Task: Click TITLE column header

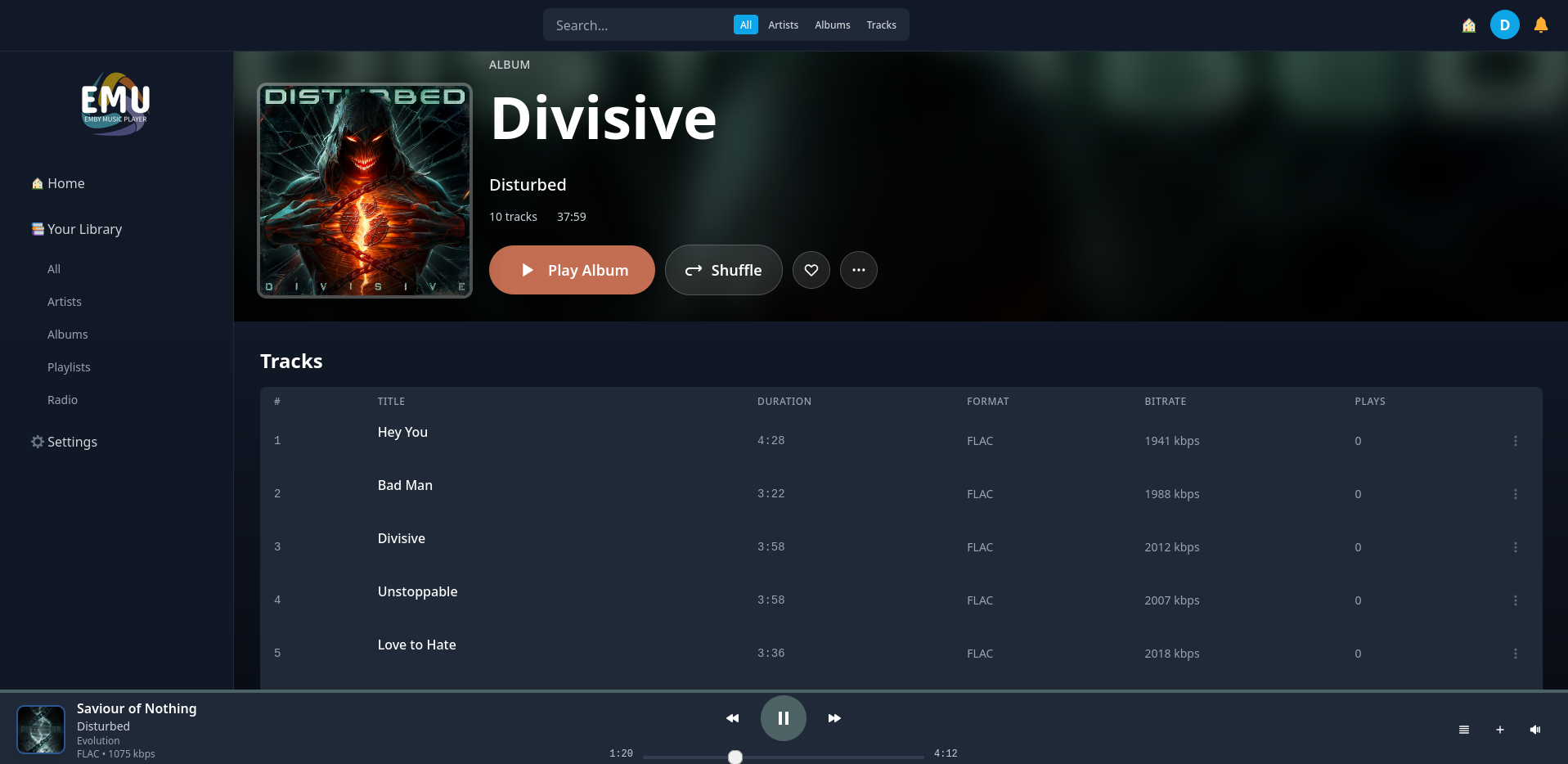Action: (x=391, y=402)
